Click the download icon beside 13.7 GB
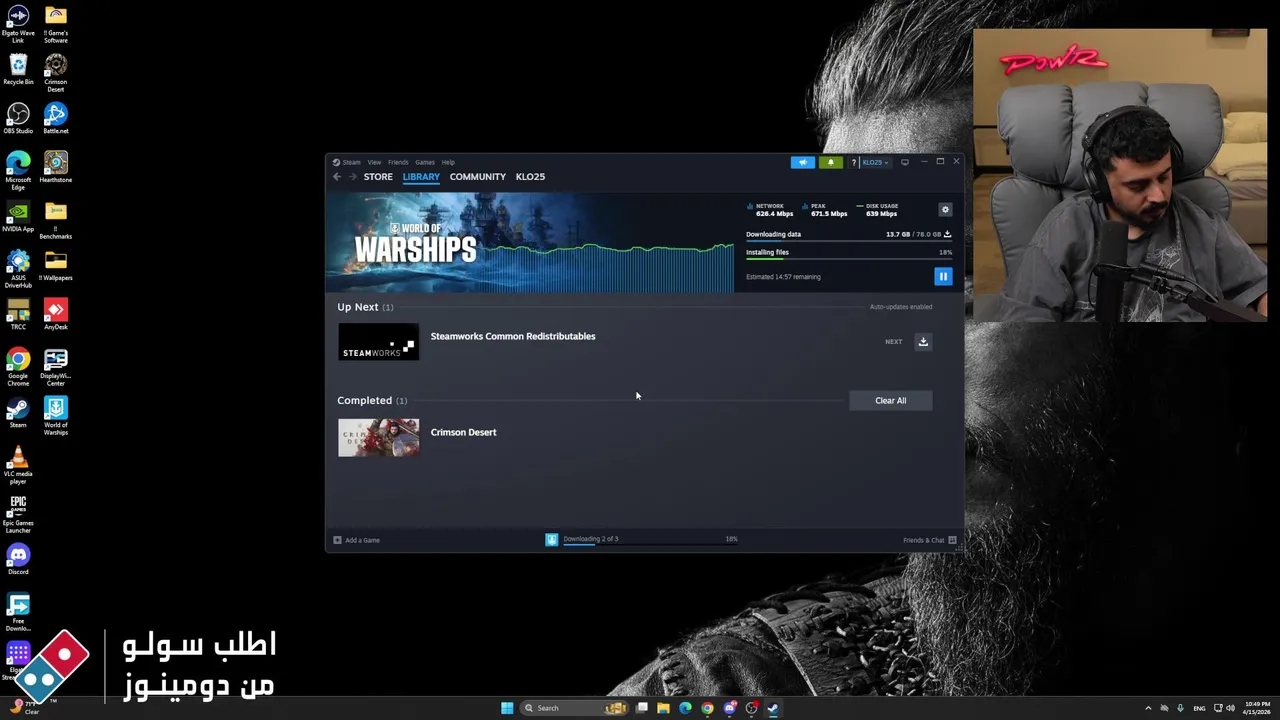Image resolution: width=1280 pixels, height=720 pixels. click(947, 234)
